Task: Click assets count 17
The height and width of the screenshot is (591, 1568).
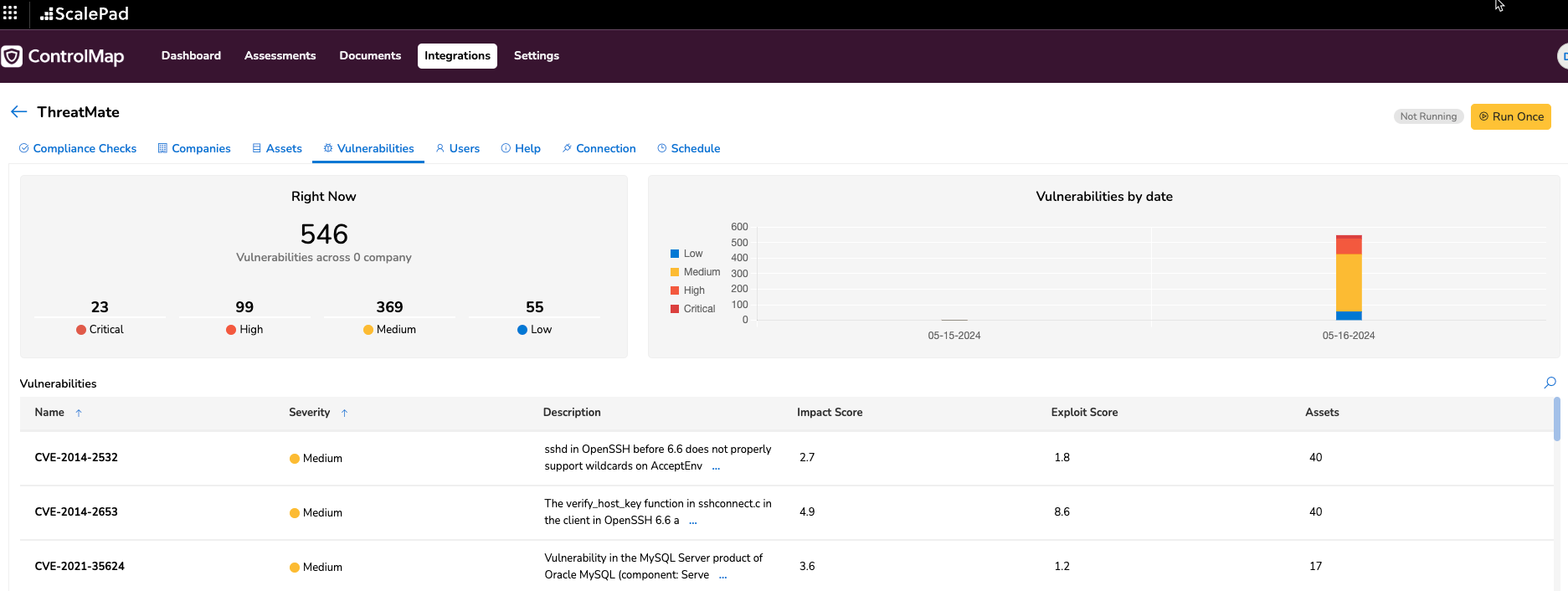Action: (x=1315, y=567)
